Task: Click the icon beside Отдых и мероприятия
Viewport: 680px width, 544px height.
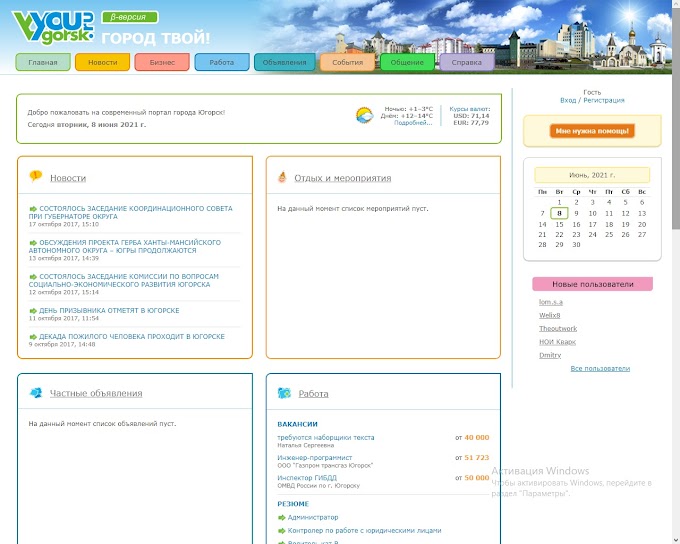Action: [x=282, y=177]
